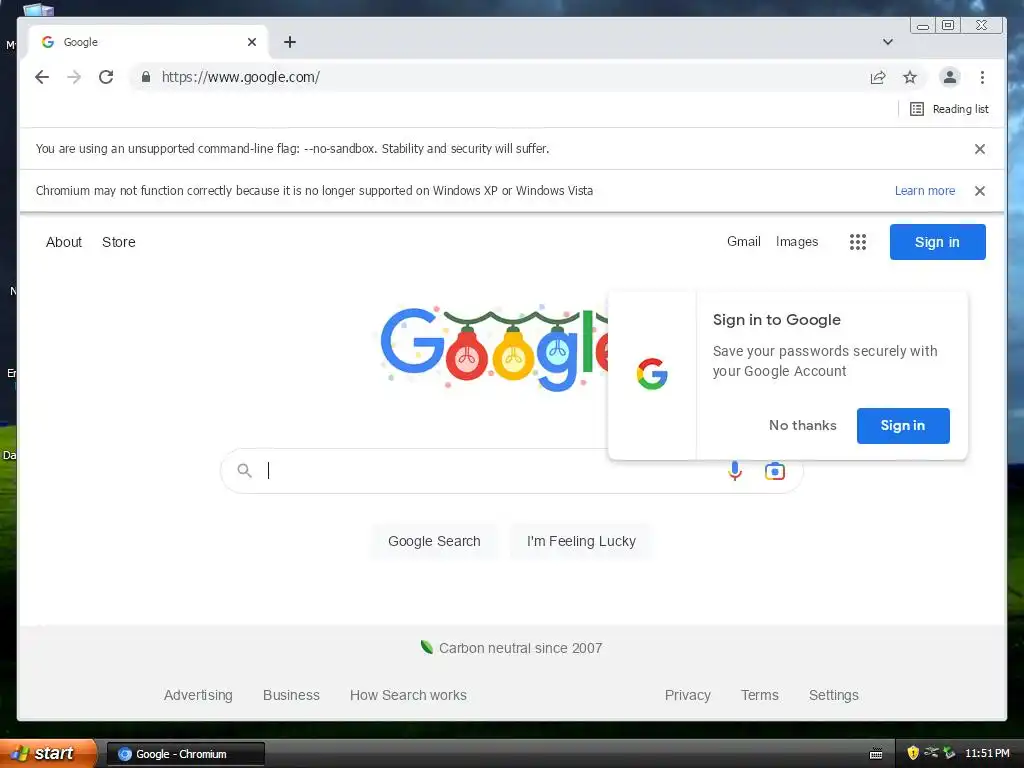Click Sign in inside the popup
Image resolution: width=1024 pixels, height=768 pixels.
coord(903,426)
